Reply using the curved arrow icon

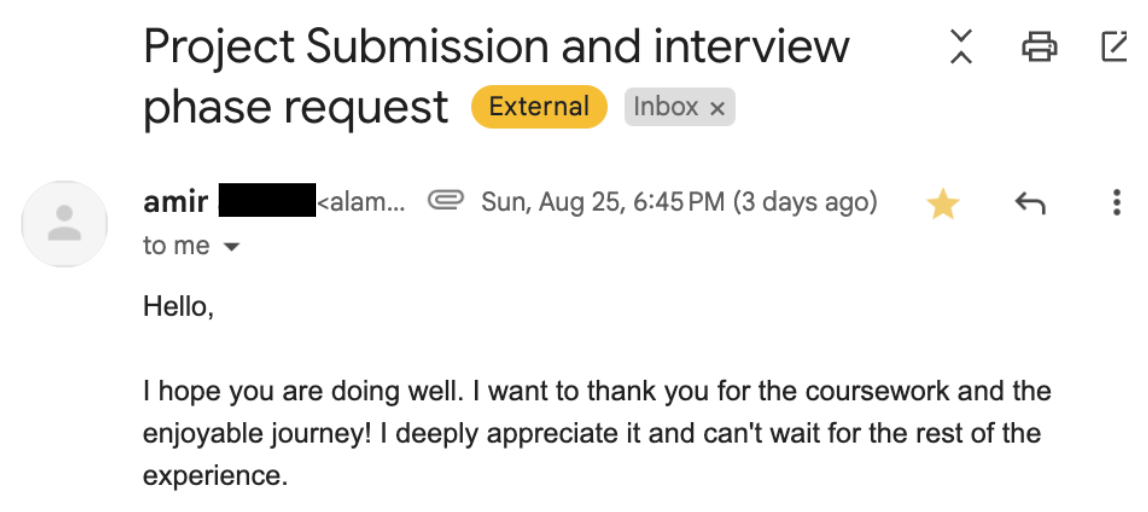coord(1030,204)
